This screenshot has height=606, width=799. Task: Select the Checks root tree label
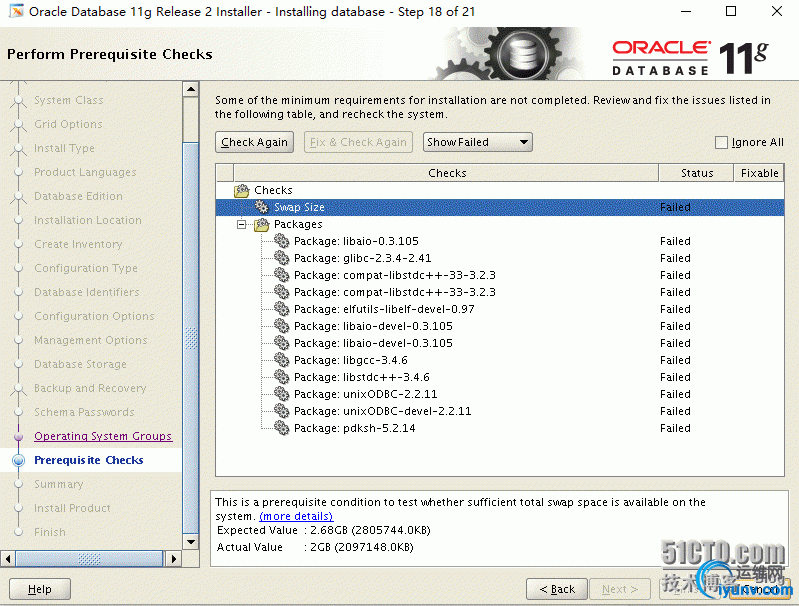point(273,190)
